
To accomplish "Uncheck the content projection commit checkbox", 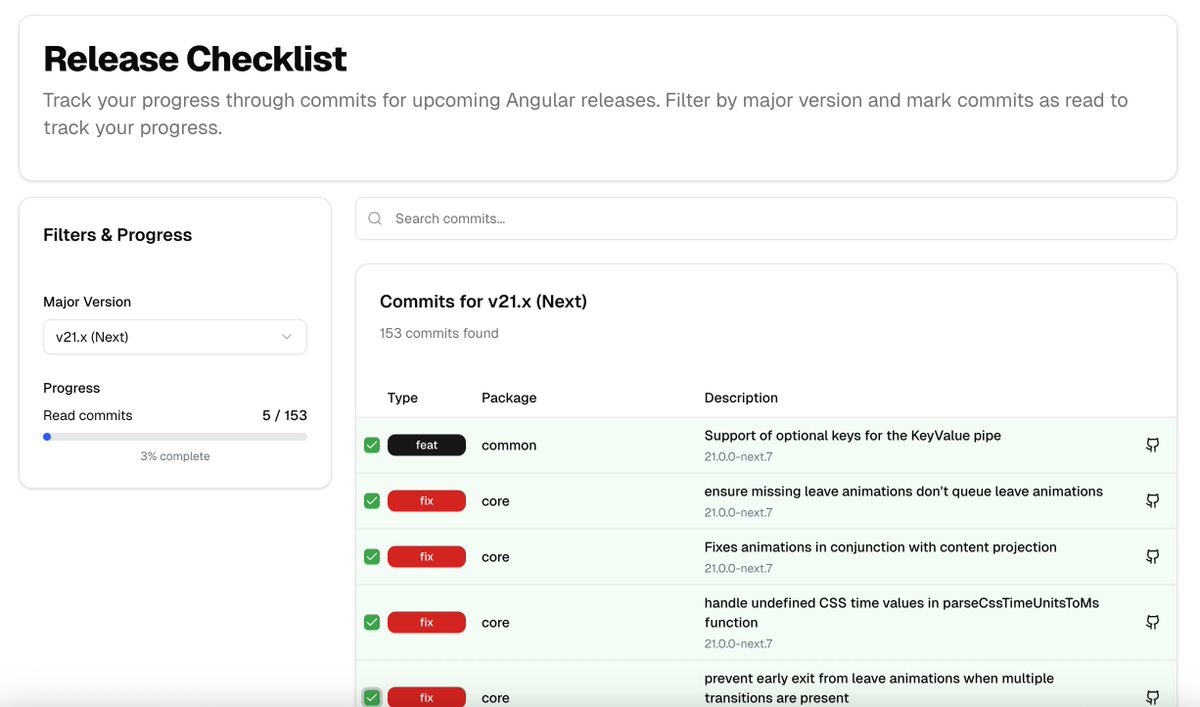I will 372,557.
